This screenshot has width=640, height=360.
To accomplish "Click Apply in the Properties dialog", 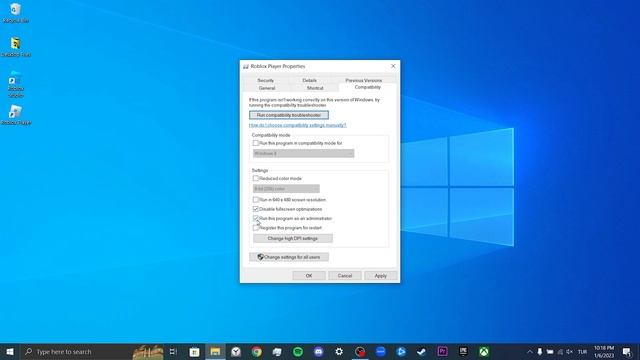I will tap(380, 276).
